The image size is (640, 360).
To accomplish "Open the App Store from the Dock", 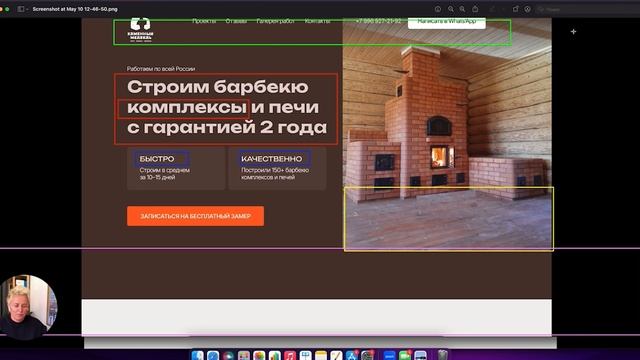I will point(351,356).
